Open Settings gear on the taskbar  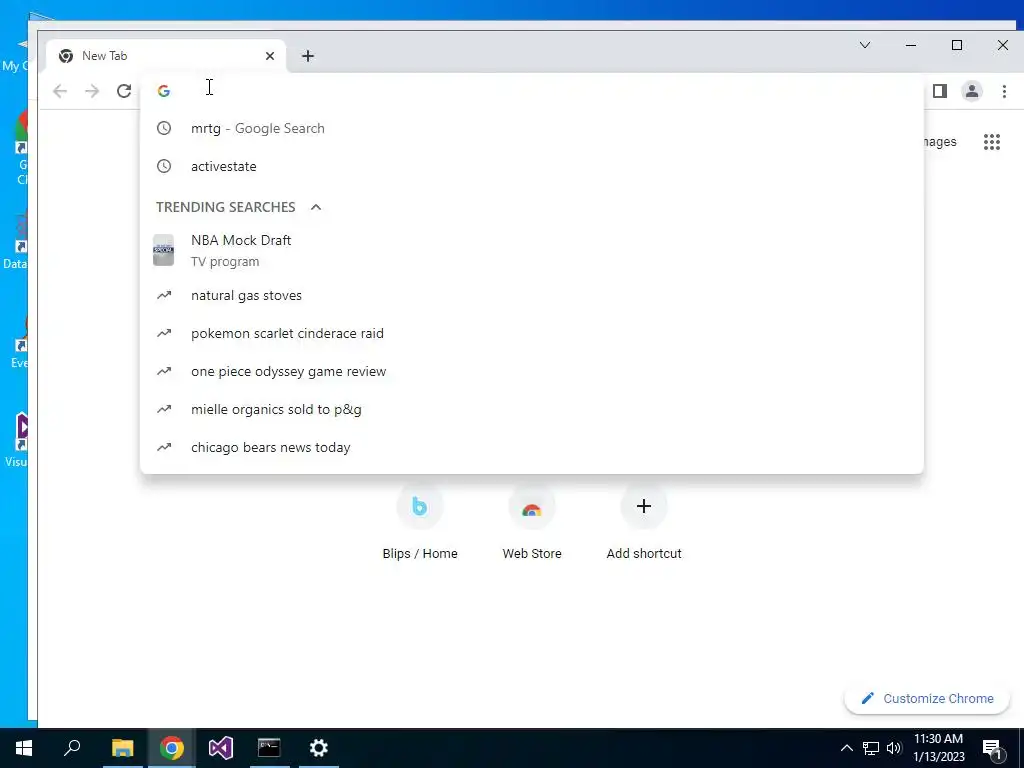point(319,748)
